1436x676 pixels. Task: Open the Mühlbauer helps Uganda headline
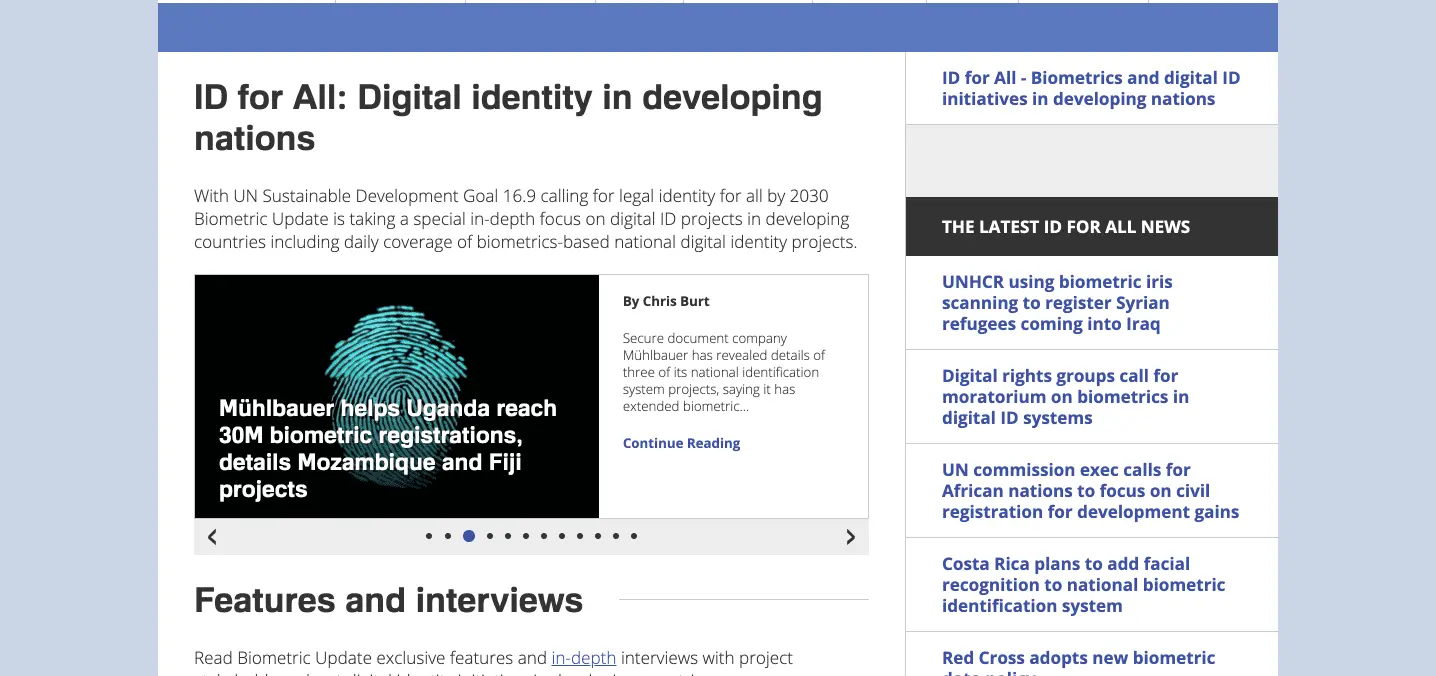tap(388, 449)
